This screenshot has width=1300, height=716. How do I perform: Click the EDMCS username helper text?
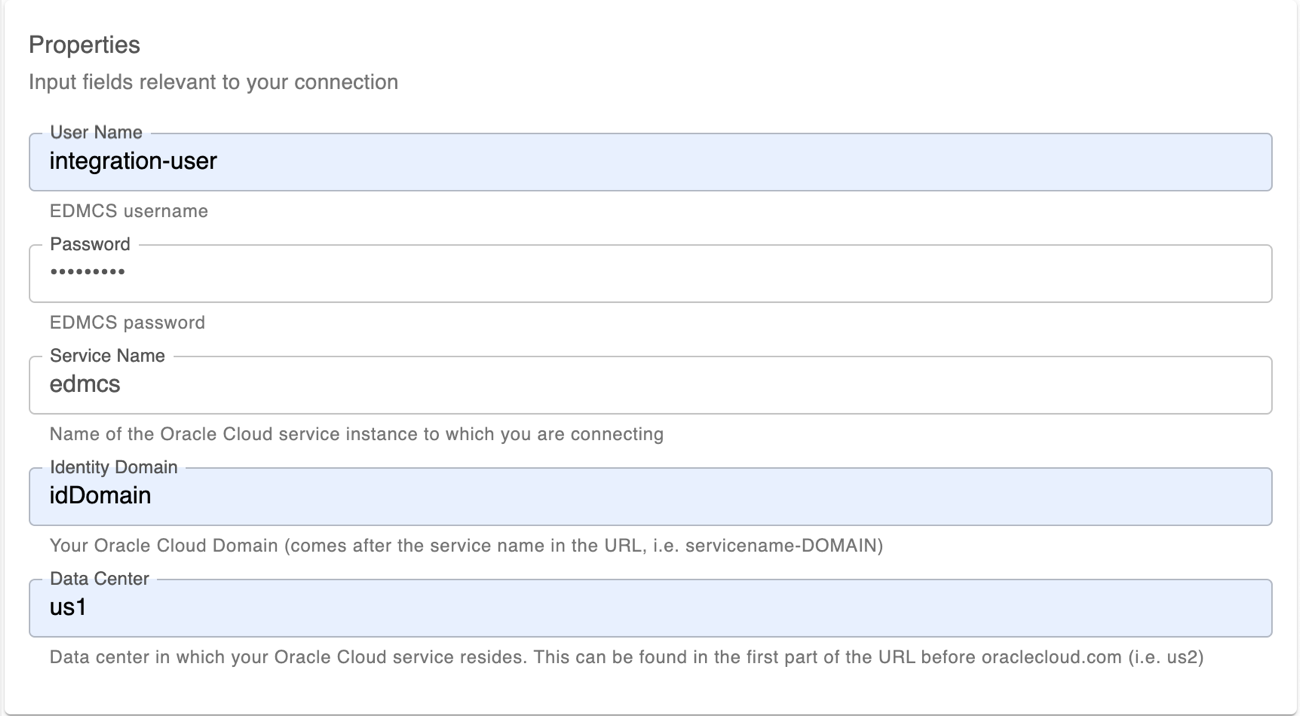128,211
